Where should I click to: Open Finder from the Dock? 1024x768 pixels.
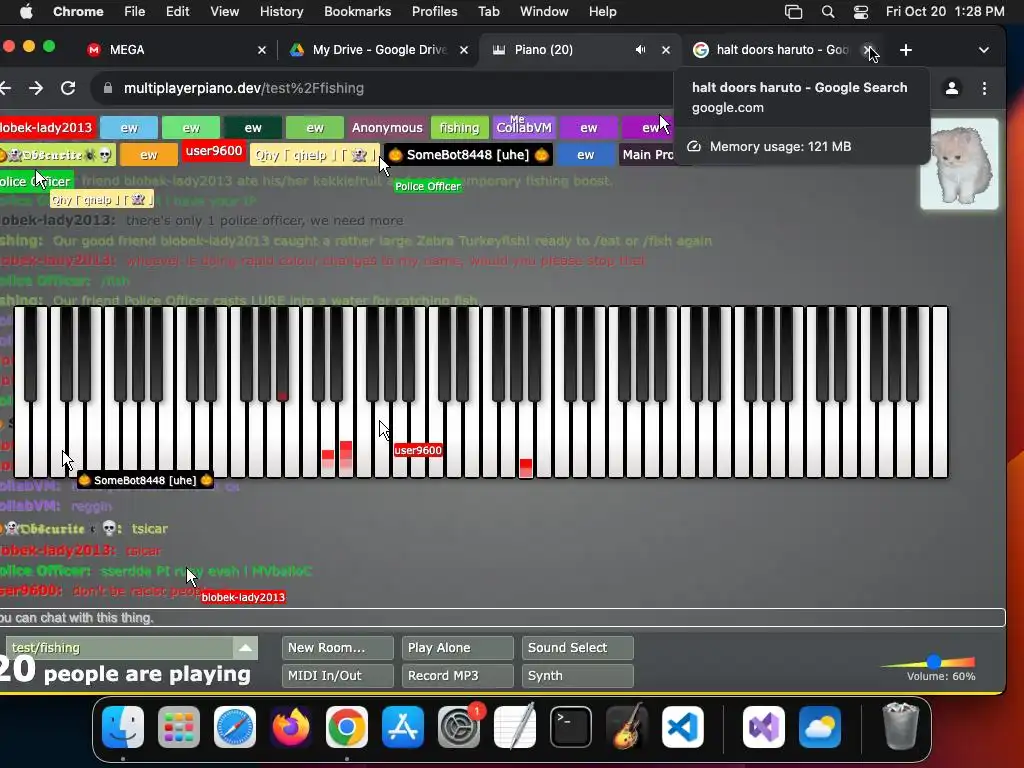tap(123, 727)
